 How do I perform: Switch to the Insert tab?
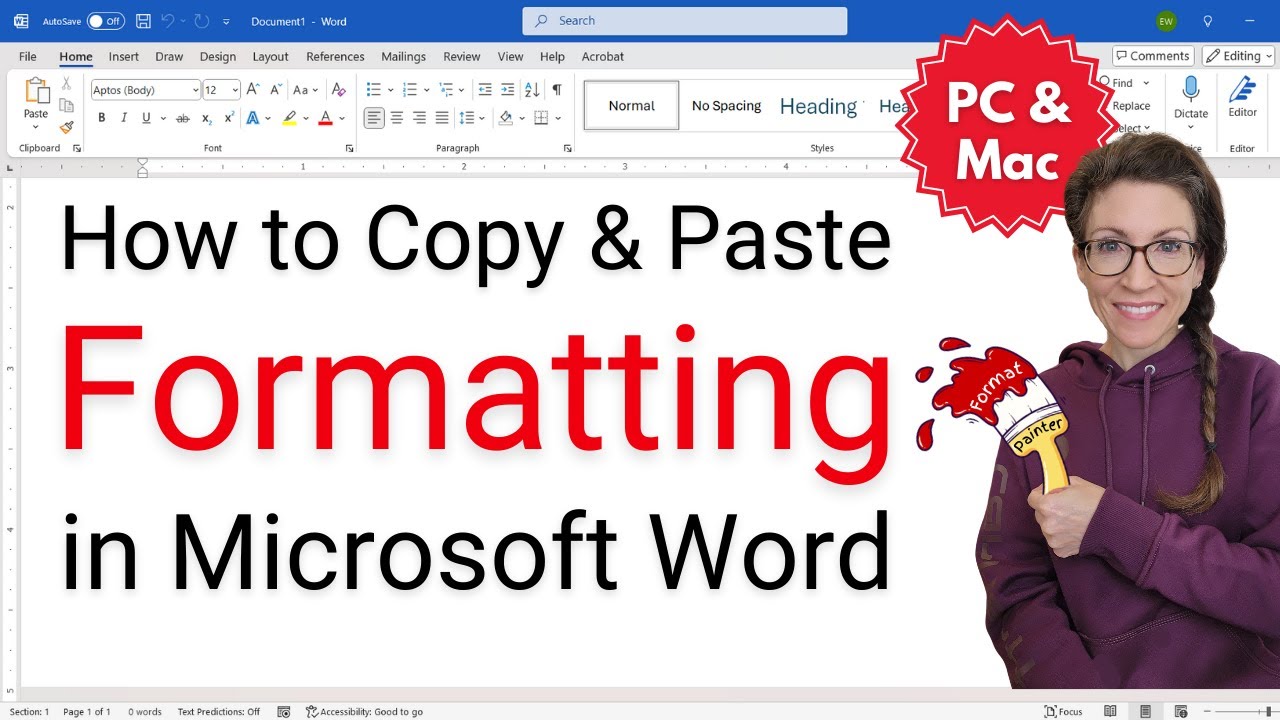124,57
